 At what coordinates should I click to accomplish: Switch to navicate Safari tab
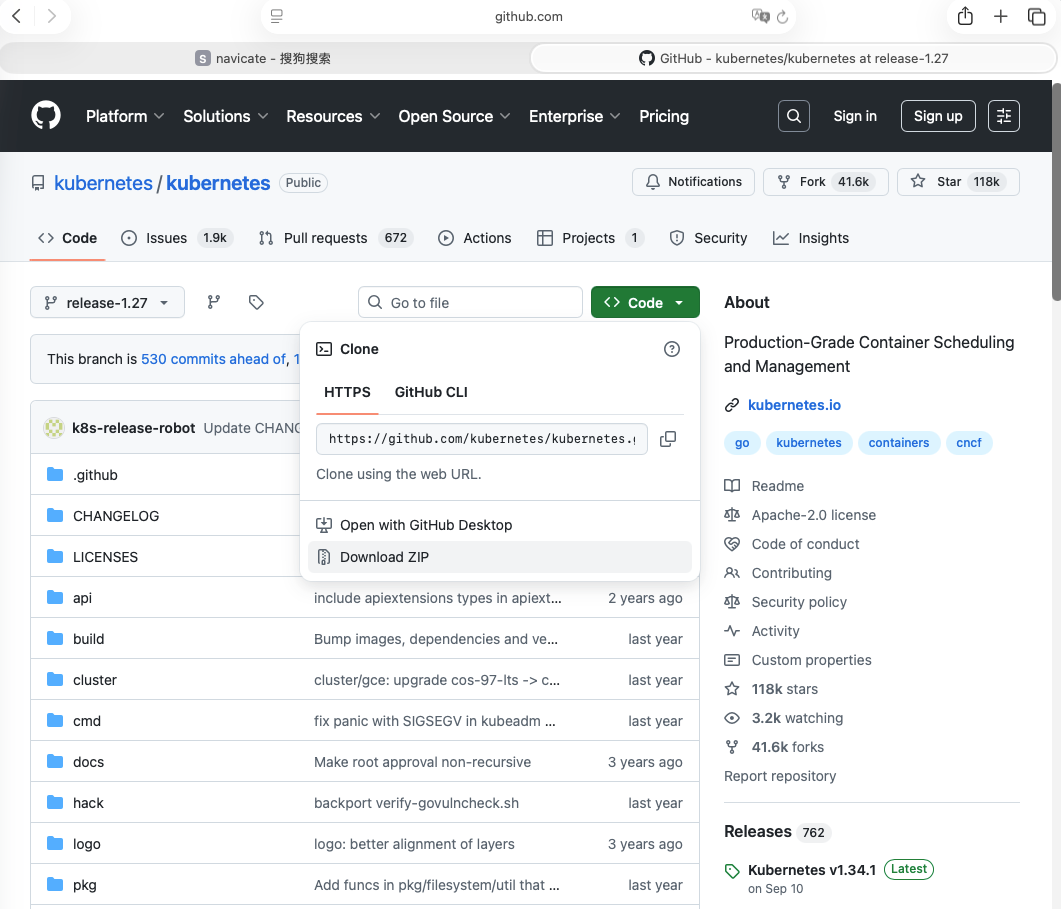pos(263,58)
